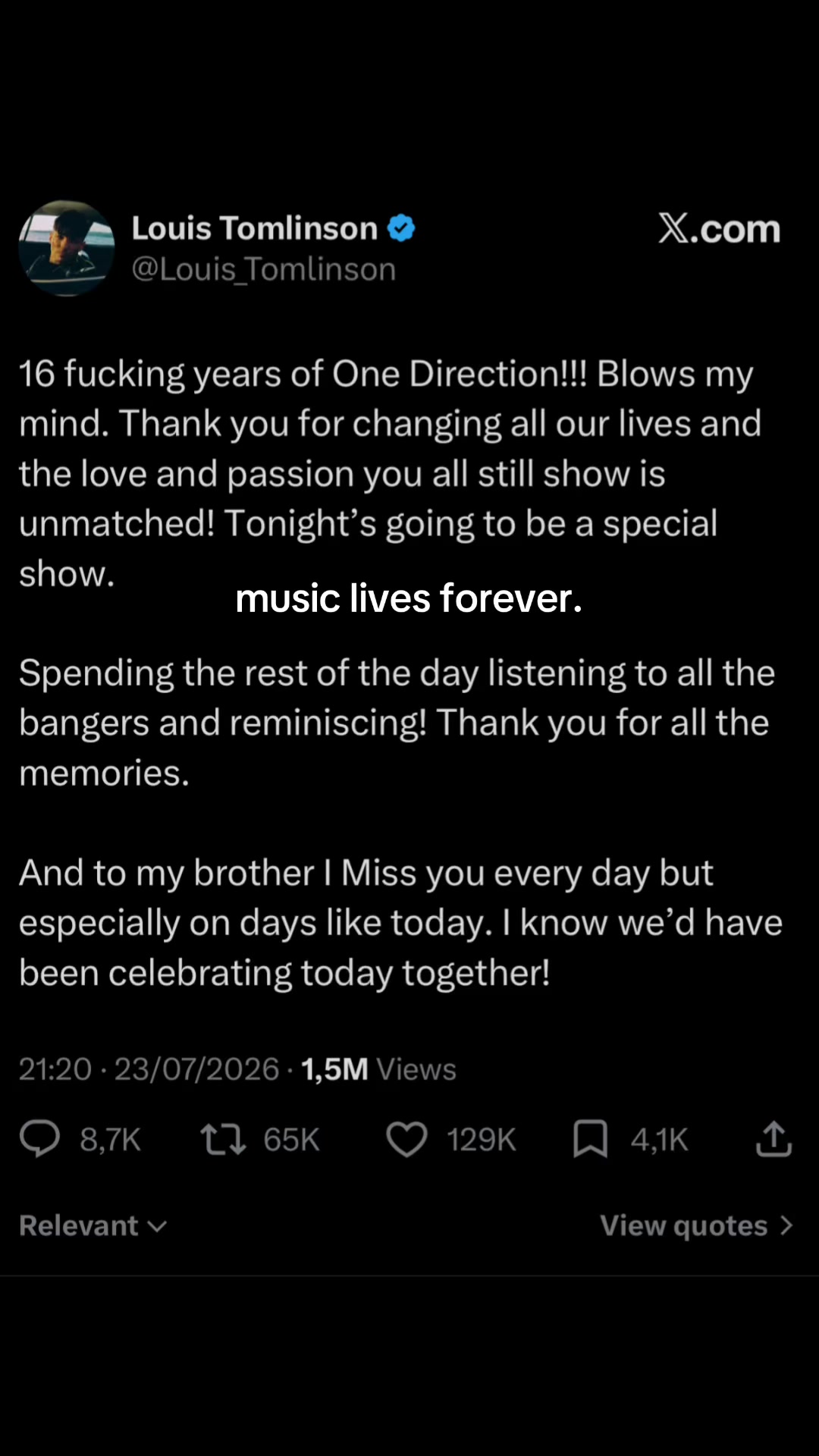Click the blue verified badge
The width and height of the screenshot is (819, 1456).
401,227
